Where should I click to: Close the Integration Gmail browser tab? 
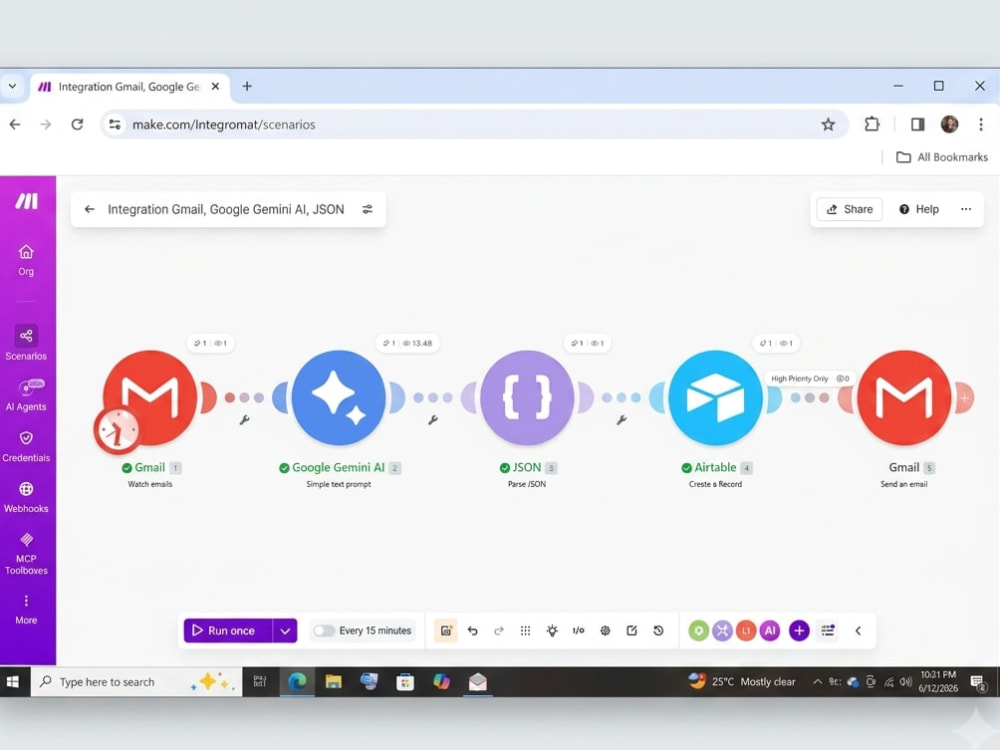tap(216, 86)
